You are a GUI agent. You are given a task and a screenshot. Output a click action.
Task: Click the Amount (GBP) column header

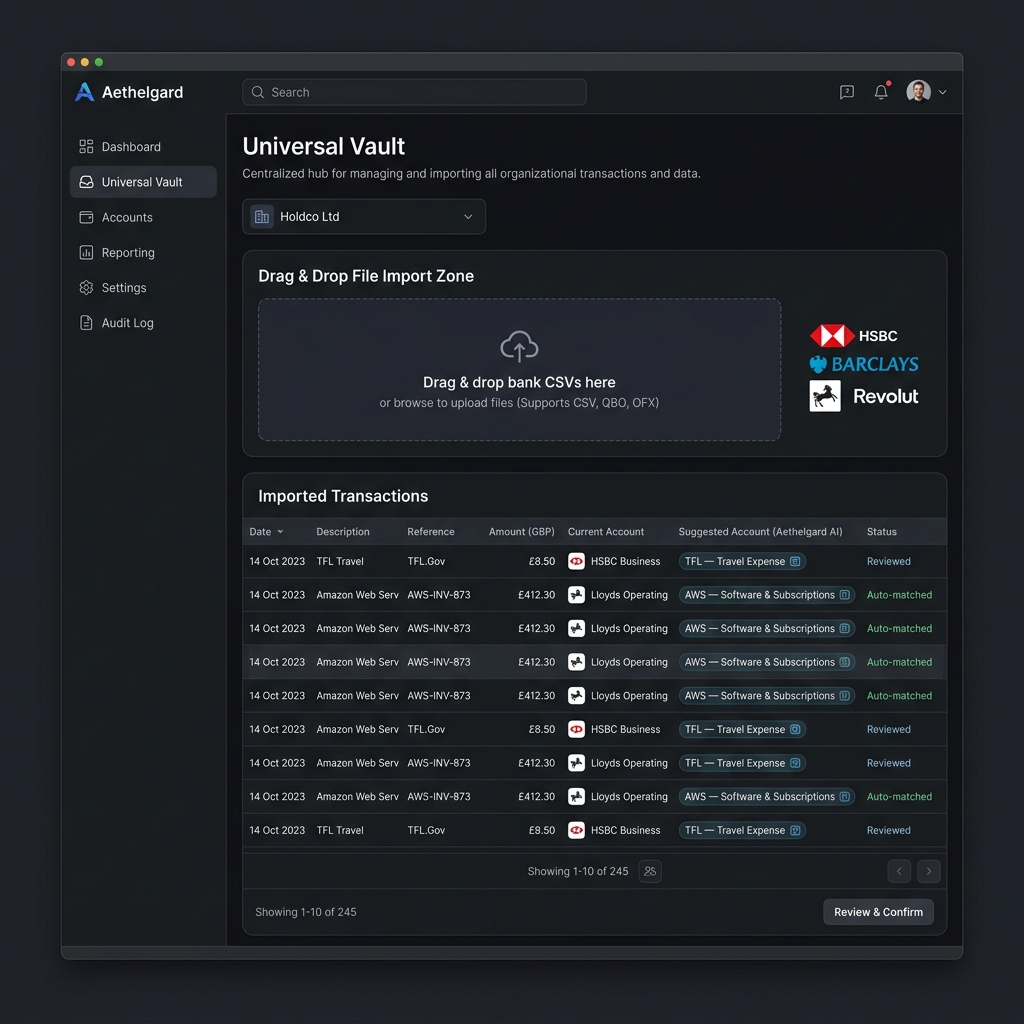coord(521,532)
